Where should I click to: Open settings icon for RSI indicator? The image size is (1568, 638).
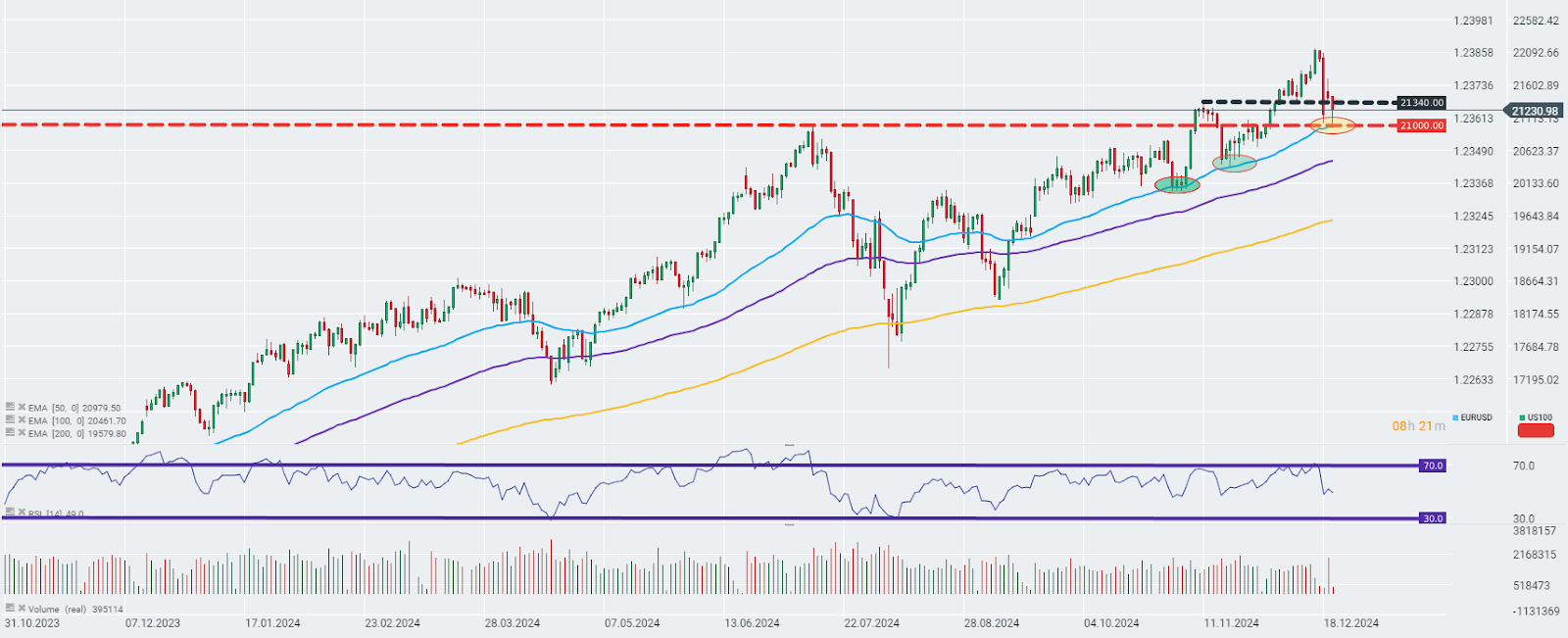10,513
